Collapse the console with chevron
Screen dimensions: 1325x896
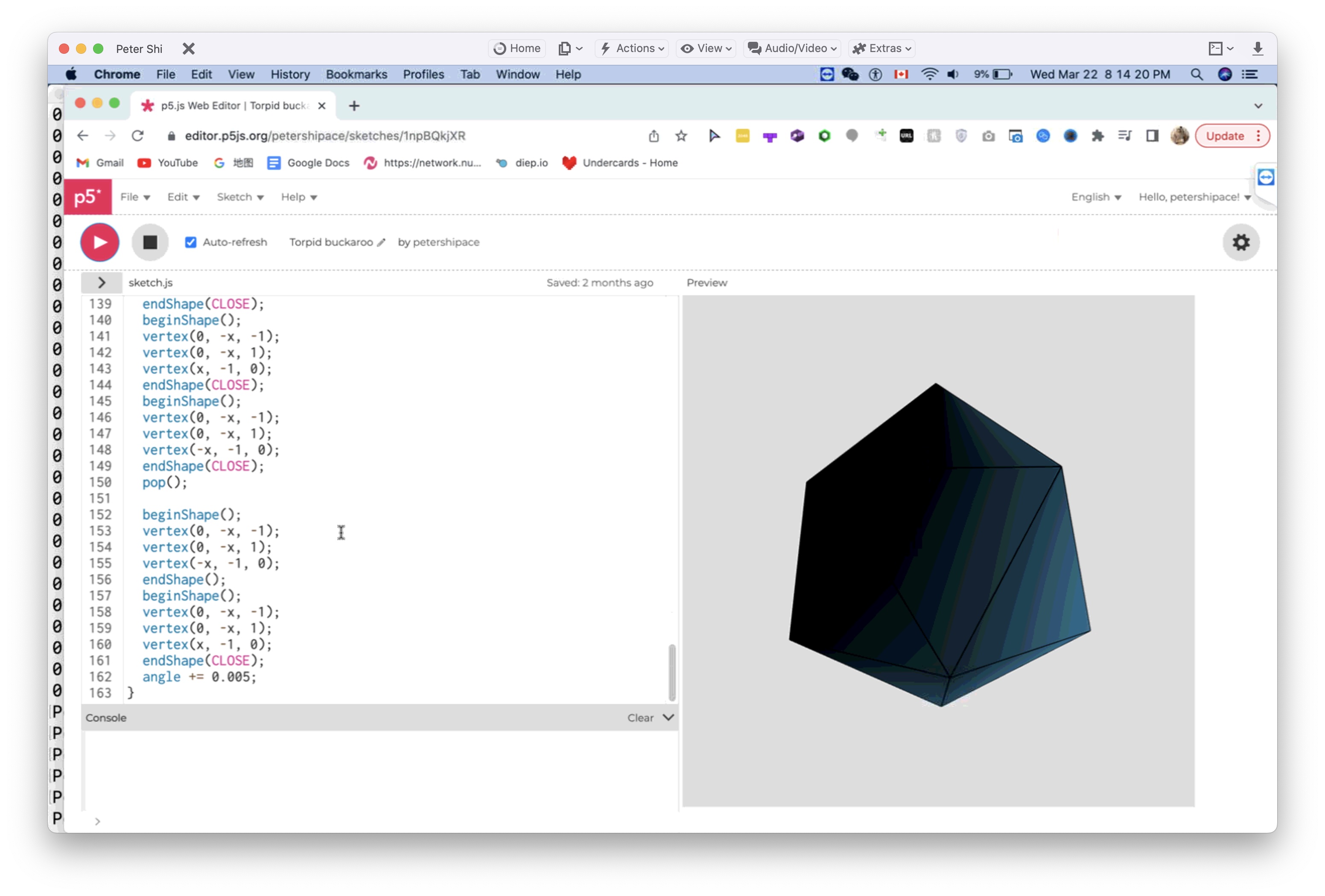coord(668,717)
